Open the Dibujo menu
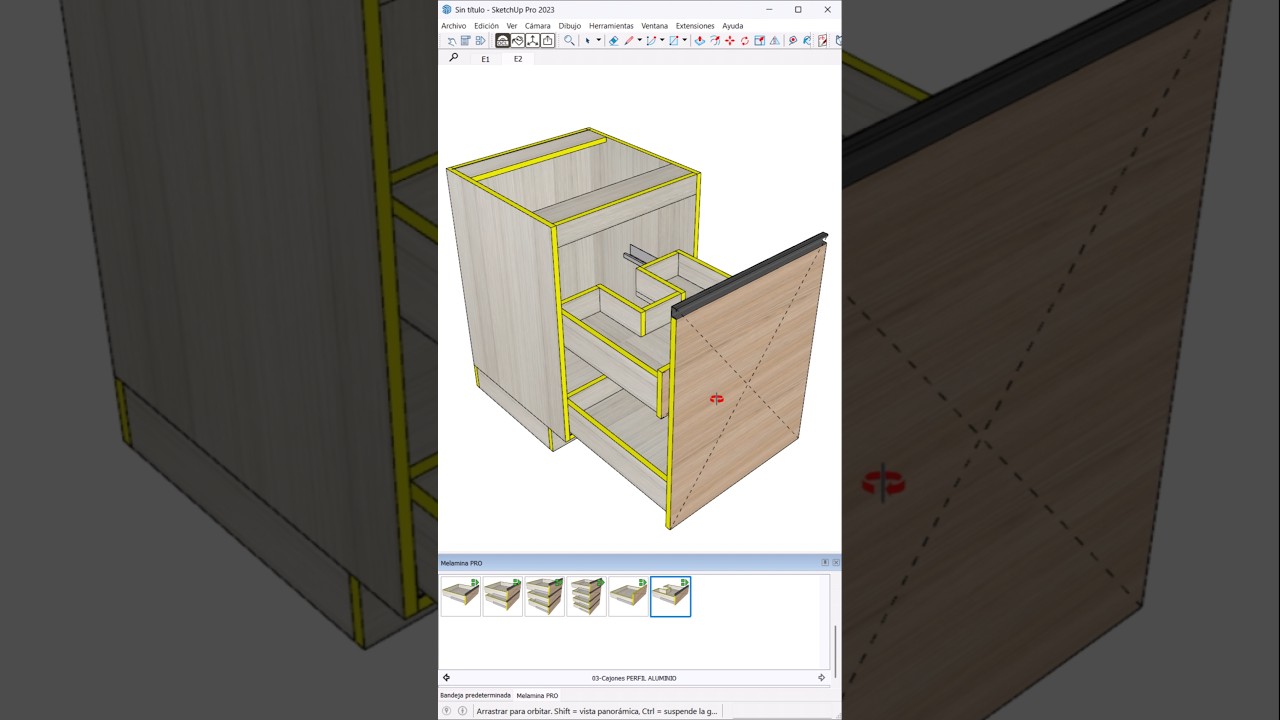 (570, 26)
